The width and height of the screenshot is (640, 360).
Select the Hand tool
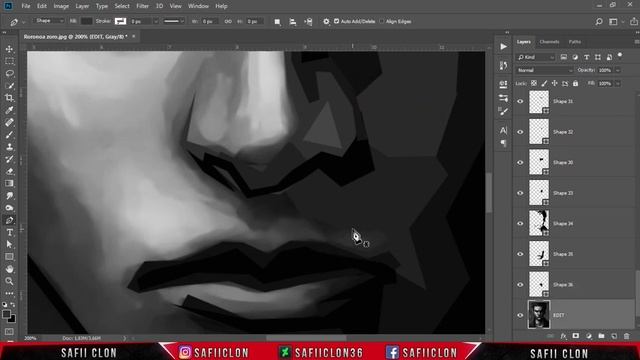coord(9,269)
